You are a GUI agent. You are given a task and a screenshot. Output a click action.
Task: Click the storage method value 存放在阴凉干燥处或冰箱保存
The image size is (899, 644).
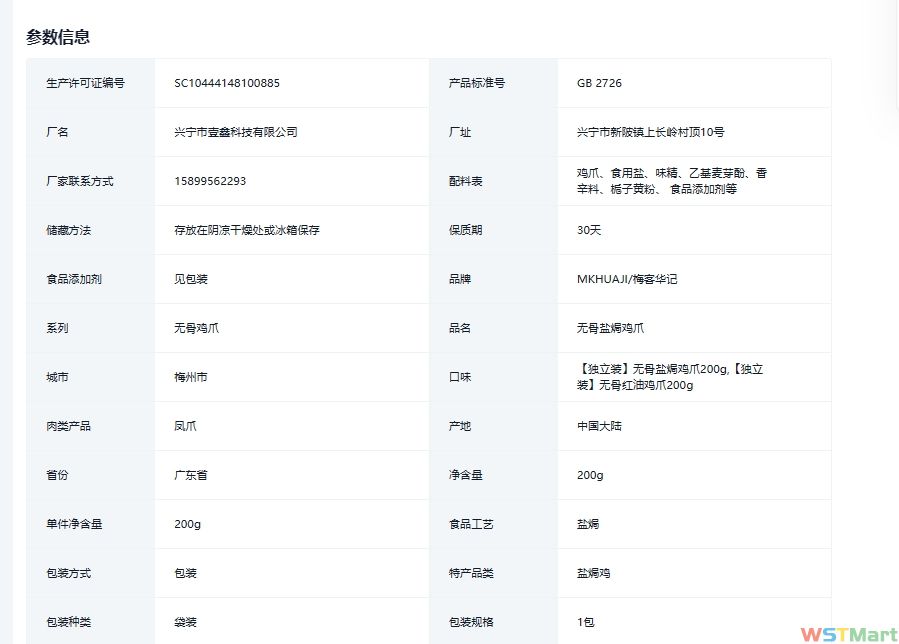click(247, 230)
